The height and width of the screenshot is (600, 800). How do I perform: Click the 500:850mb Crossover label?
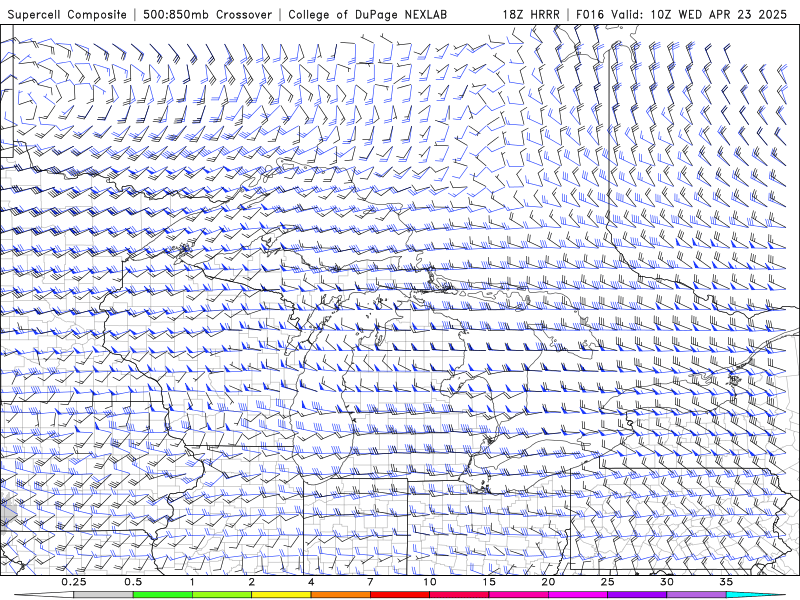tap(207, 14)
